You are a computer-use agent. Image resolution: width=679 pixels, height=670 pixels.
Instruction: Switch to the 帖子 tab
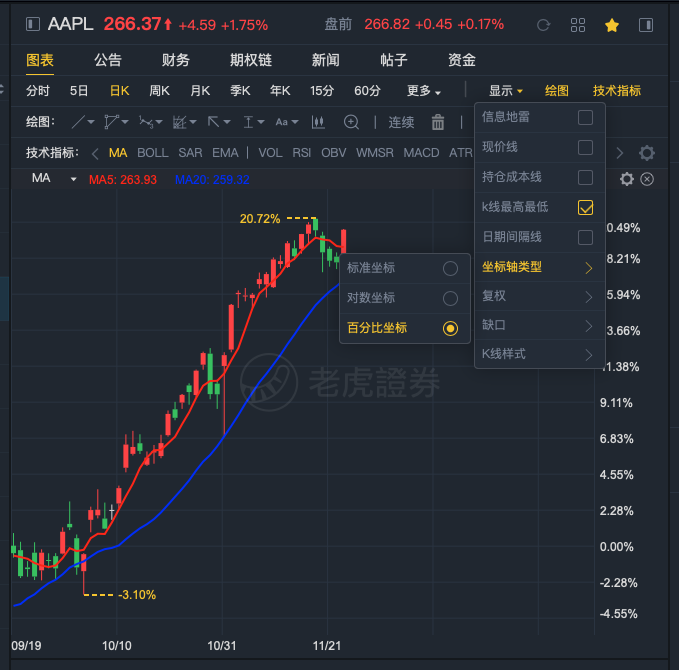pyautogui.click(x=394, y=60)
